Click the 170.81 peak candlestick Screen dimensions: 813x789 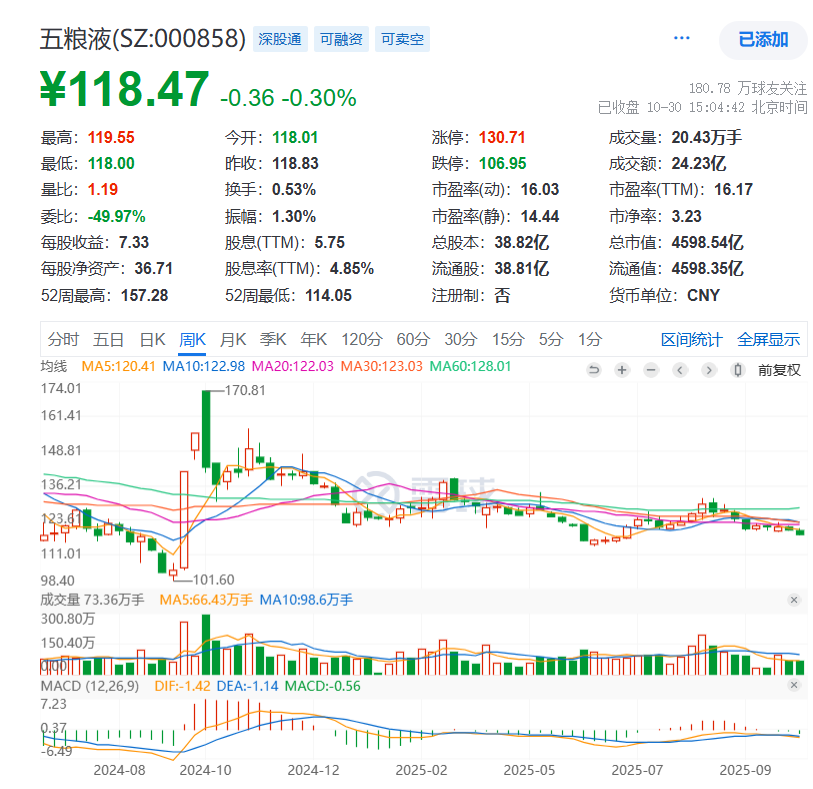[206, 430]
